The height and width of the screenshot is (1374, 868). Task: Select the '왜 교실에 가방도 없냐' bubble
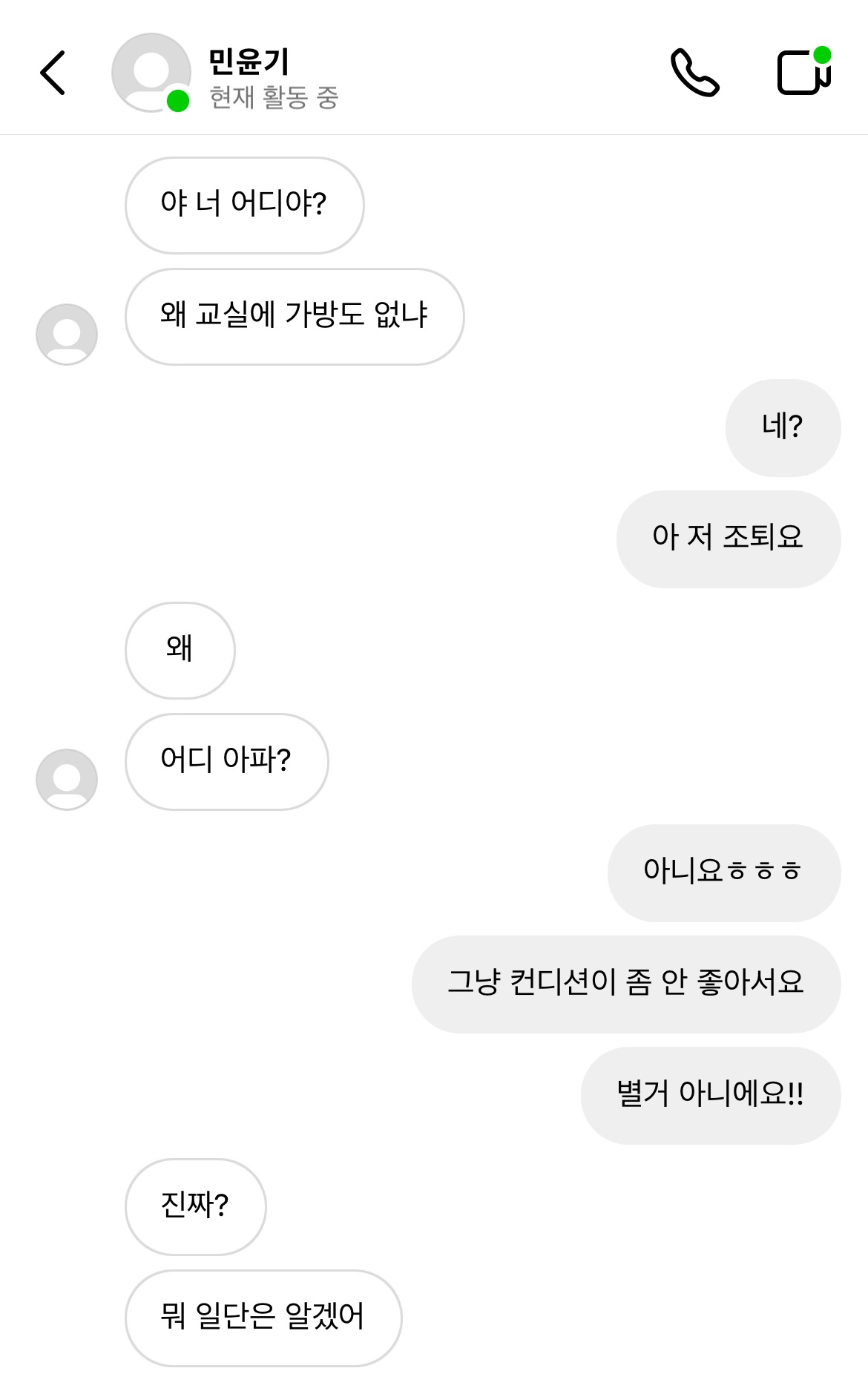[295, 316]
